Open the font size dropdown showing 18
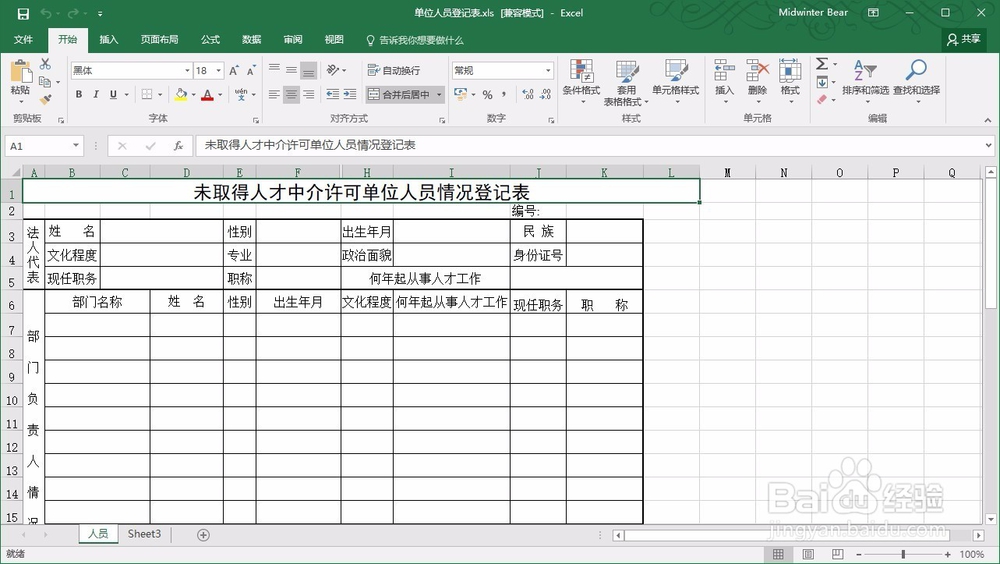 [x=219, y=71]
